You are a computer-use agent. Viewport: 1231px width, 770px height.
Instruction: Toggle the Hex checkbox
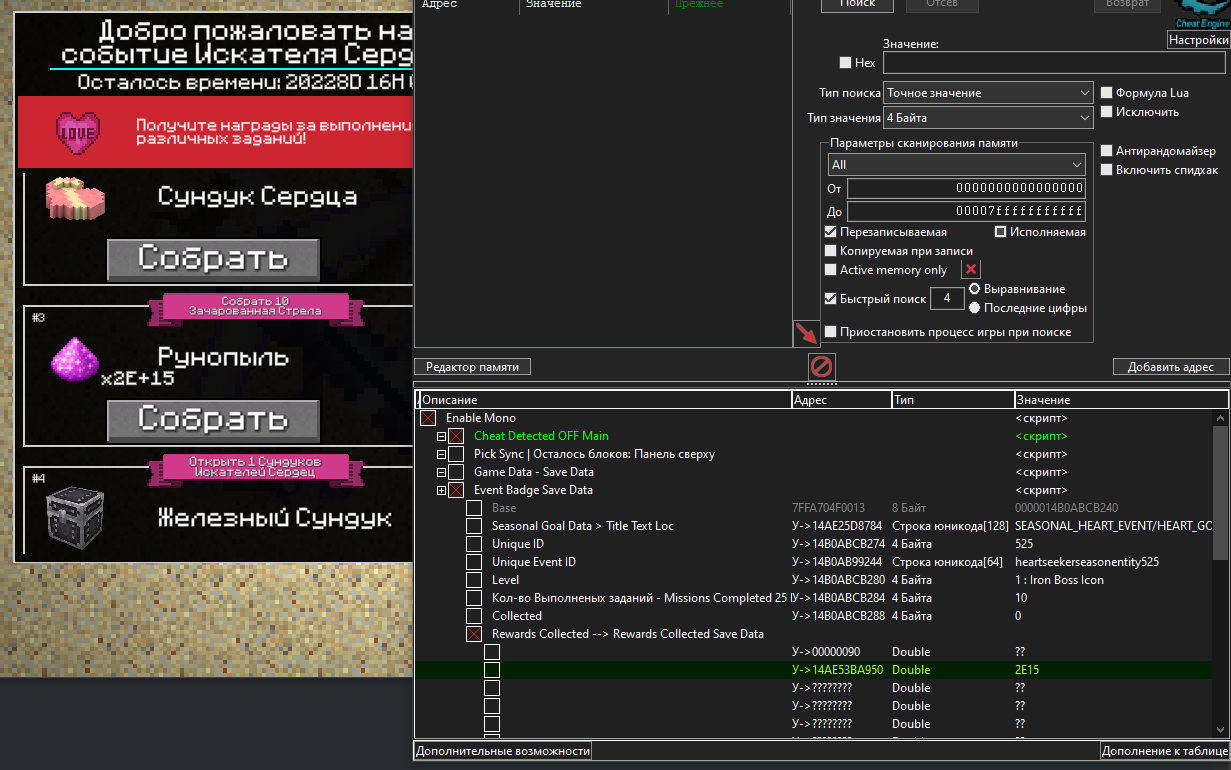(x=846, y=63)
